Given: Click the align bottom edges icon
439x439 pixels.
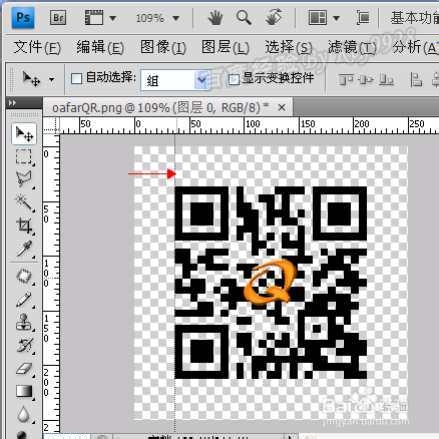Looking at the screenshot, I should click(x=387, y=80).
